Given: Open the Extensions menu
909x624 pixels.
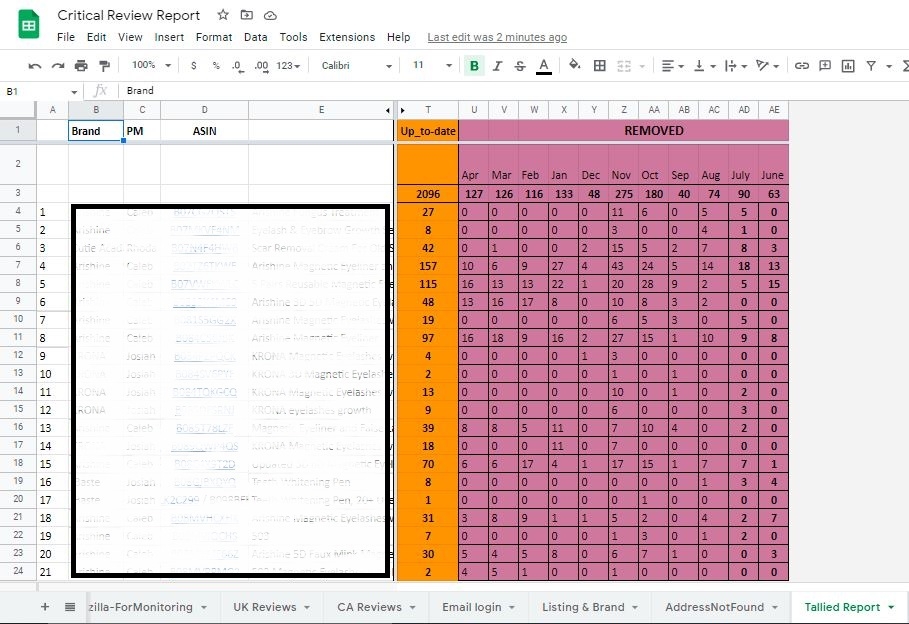Looking at the screenshot, I should pyautogui.click(x=347, y=37).
